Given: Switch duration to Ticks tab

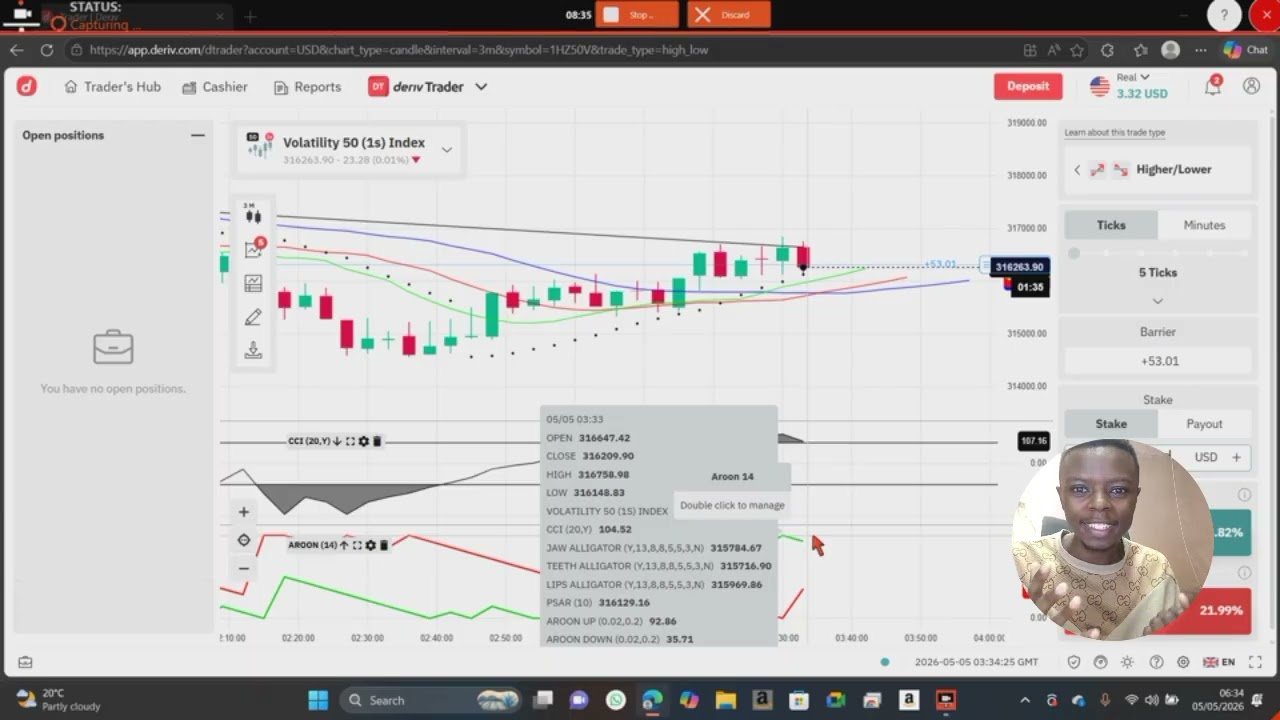Looking at the screenshot, I should [1111, 225].
